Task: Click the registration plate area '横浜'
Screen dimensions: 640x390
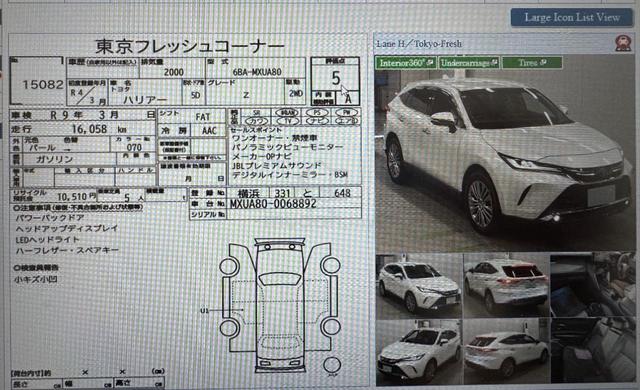Action: (x=248, y=193)
